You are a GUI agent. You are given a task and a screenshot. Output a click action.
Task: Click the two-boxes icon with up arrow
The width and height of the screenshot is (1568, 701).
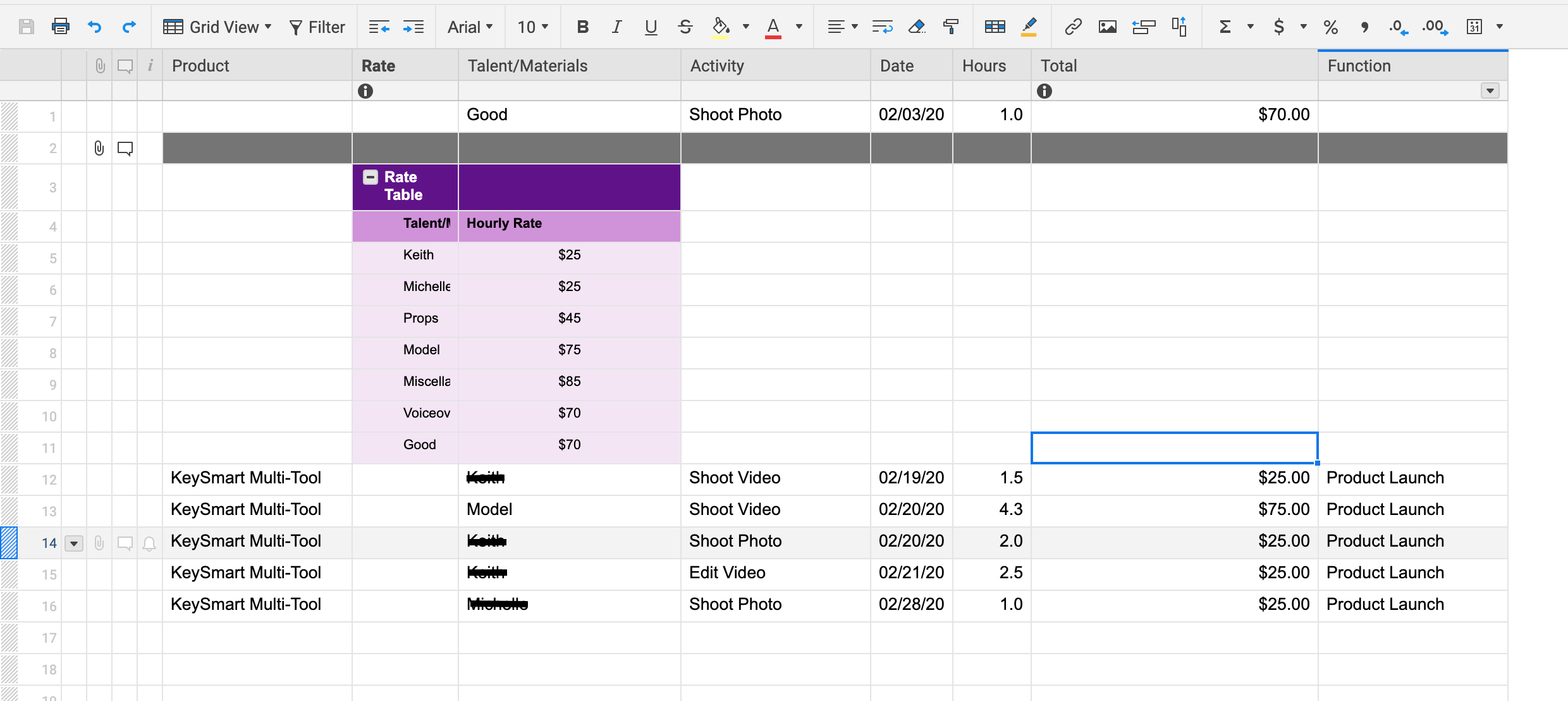pyautogui.click(x=1179, y=27)
